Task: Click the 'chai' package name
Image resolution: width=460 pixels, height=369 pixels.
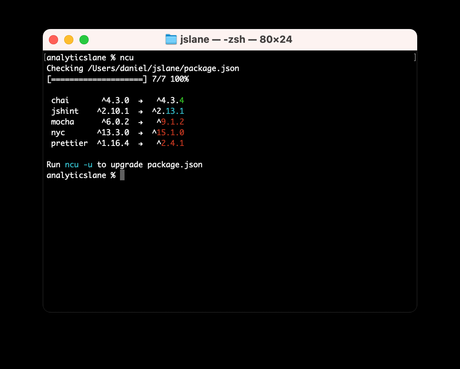Action: pos(60,100)
